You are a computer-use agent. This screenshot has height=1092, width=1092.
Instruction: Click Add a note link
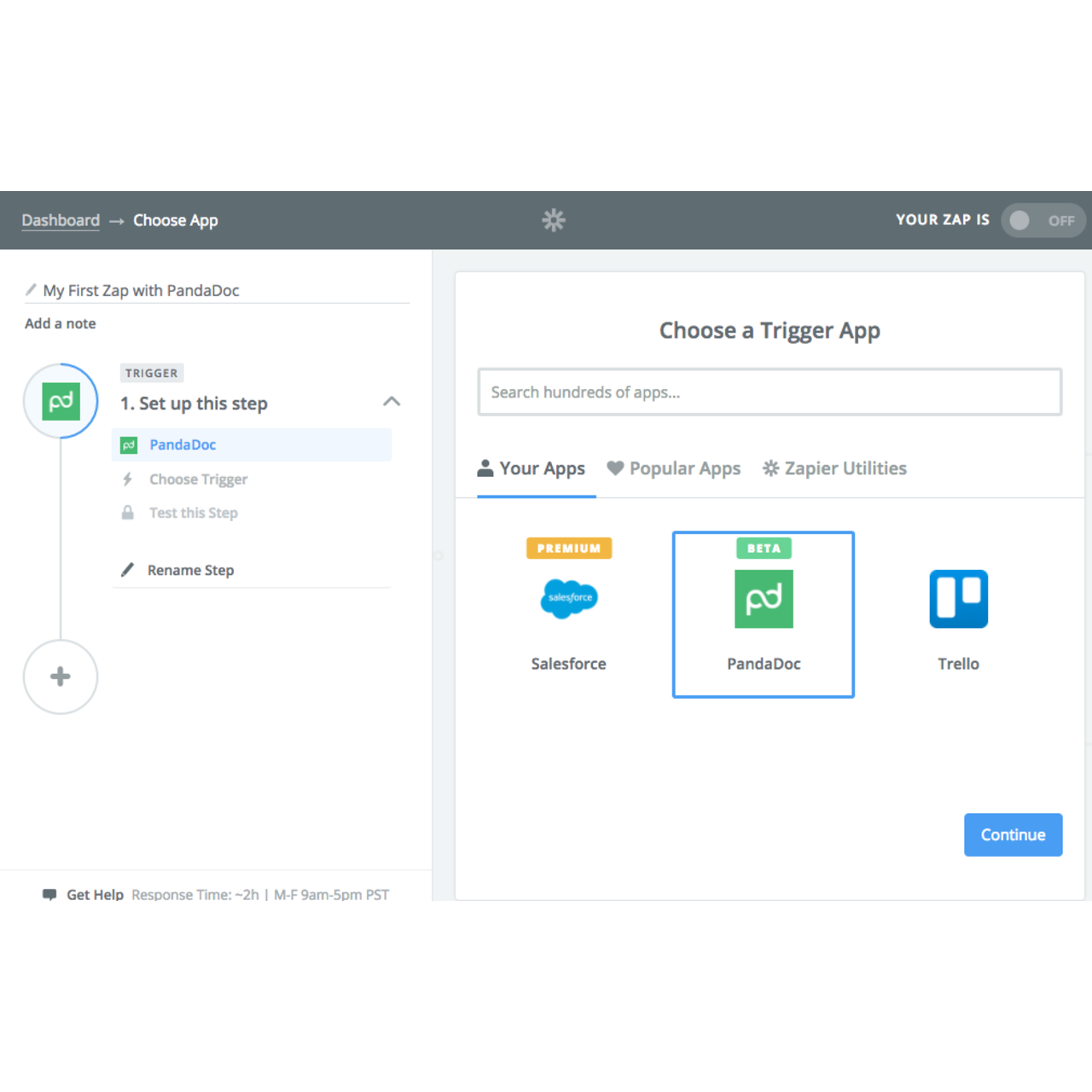point(61,323)
